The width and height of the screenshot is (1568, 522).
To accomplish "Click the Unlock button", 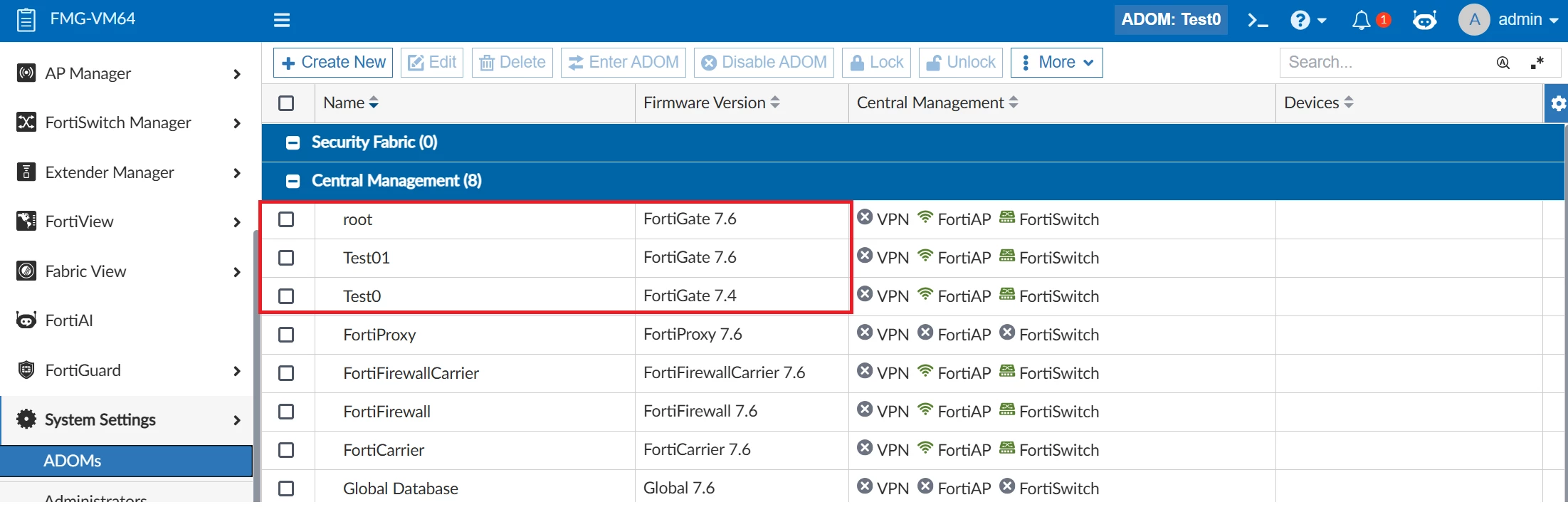I will (961, 63).
